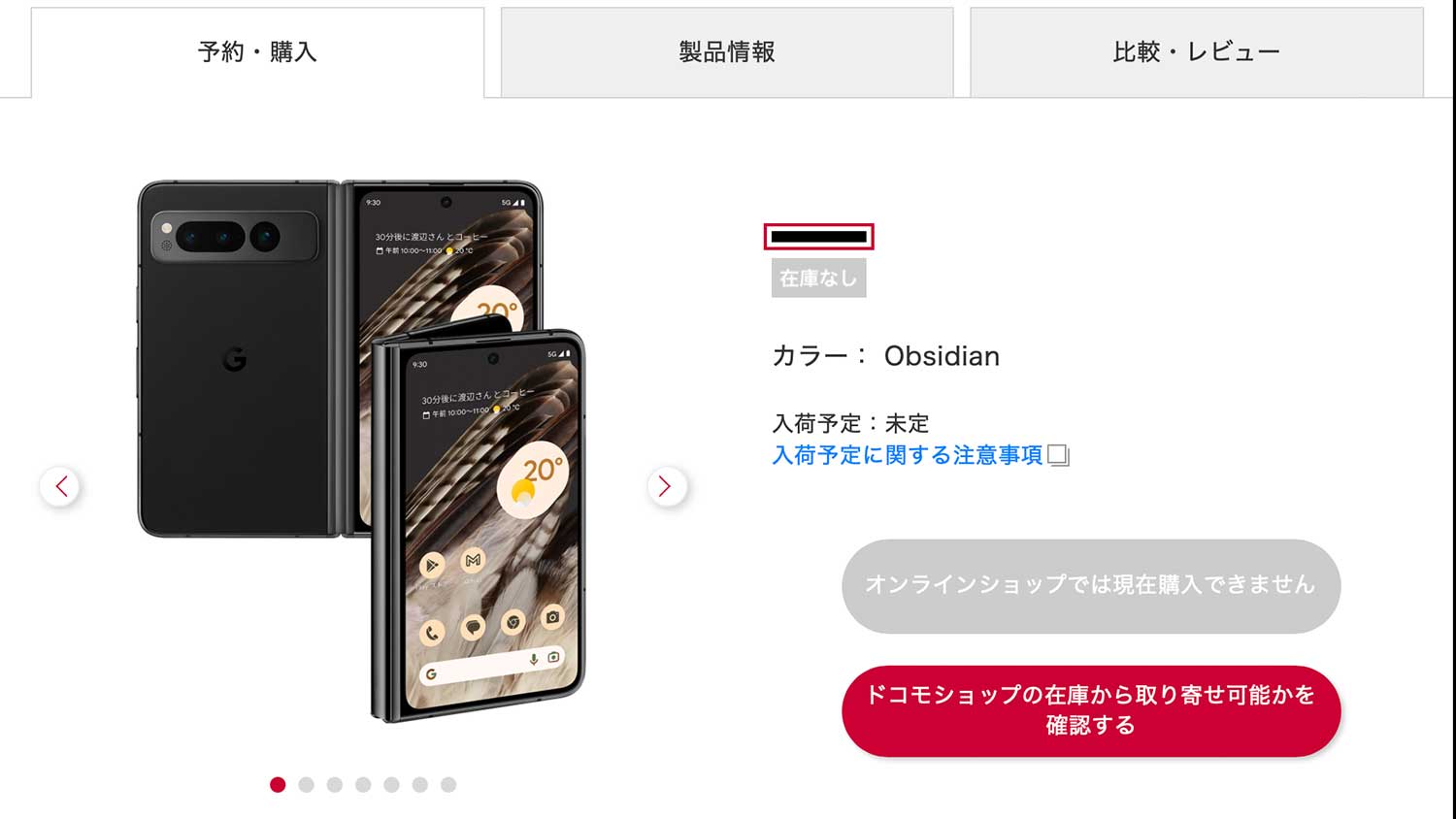This screenshot has width=1456, height=819.
Task: Jump to the second carousel dot
Action: [306, 784]
